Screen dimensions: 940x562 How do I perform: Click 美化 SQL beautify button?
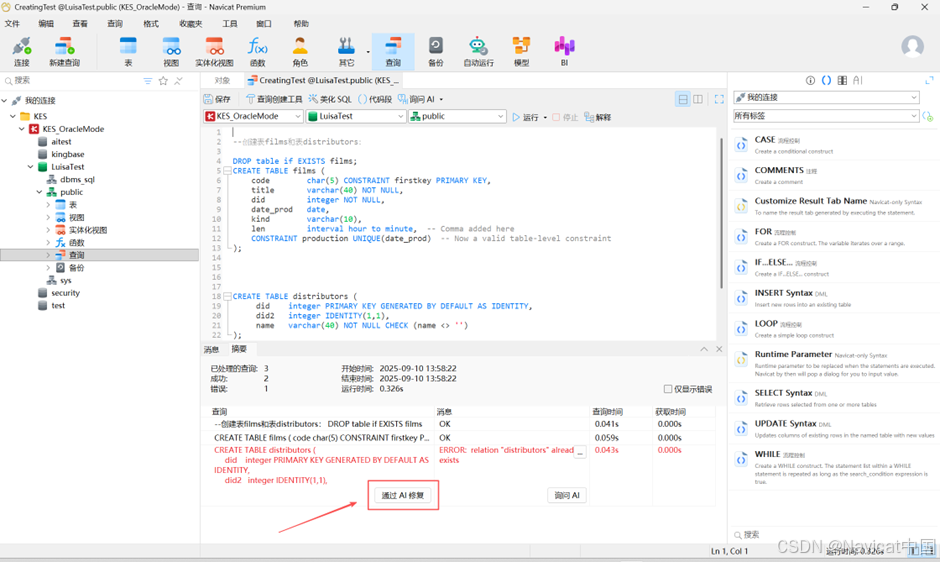coord(330,99)
